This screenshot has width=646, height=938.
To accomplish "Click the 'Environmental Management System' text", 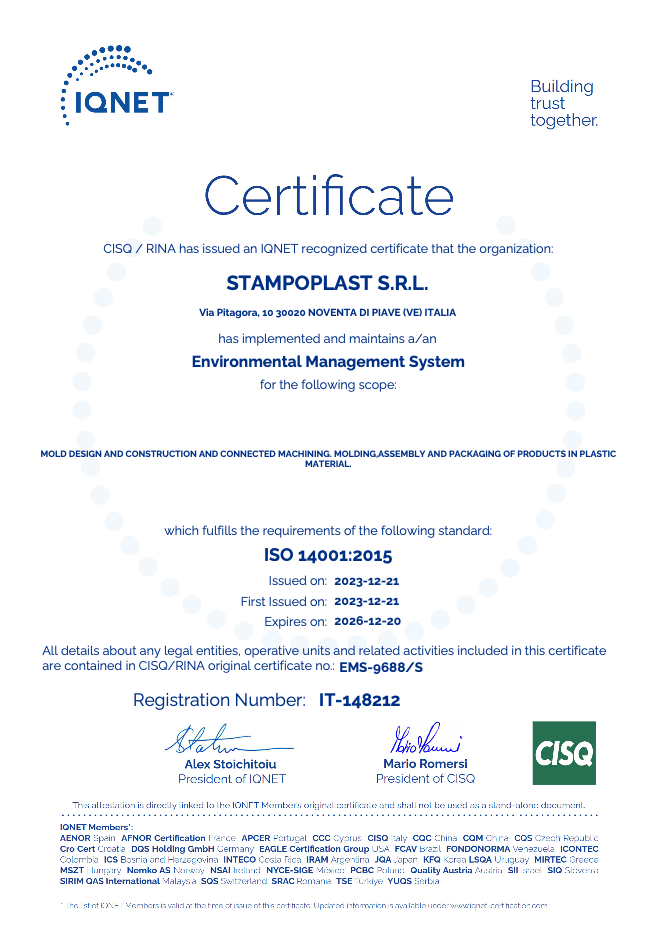I will click(328, 361).
